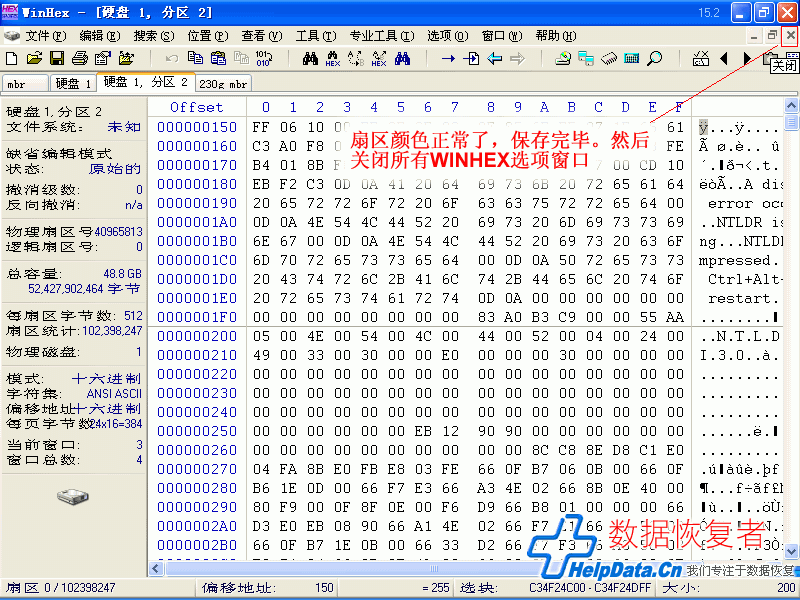Open the 搜索(S) menu
The image size is (800, 600).
point(154,36)
